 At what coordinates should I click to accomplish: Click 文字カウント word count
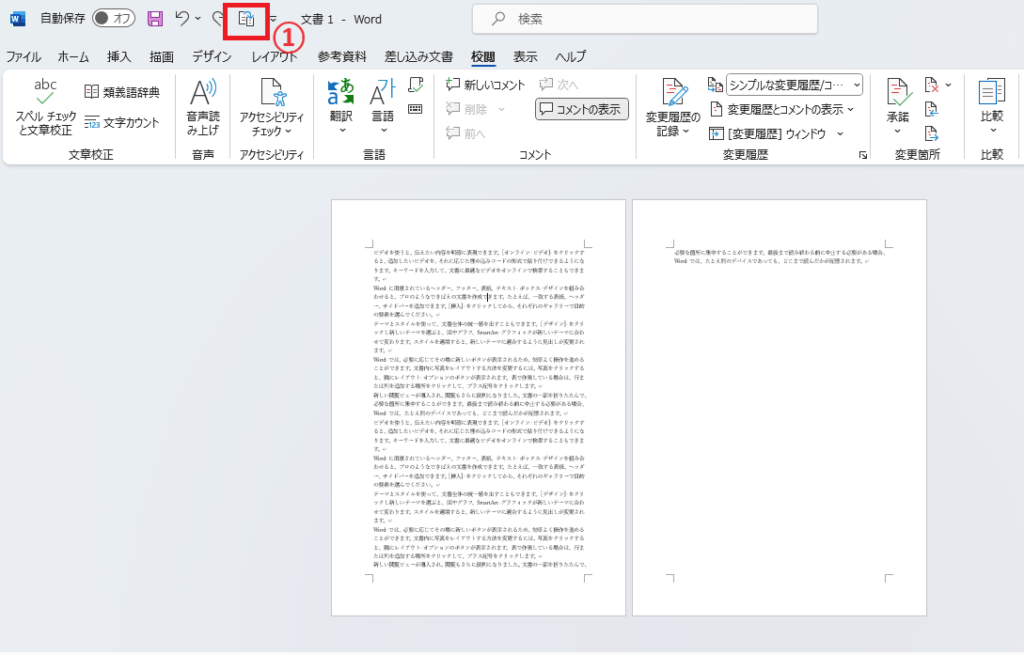(122, 122)
